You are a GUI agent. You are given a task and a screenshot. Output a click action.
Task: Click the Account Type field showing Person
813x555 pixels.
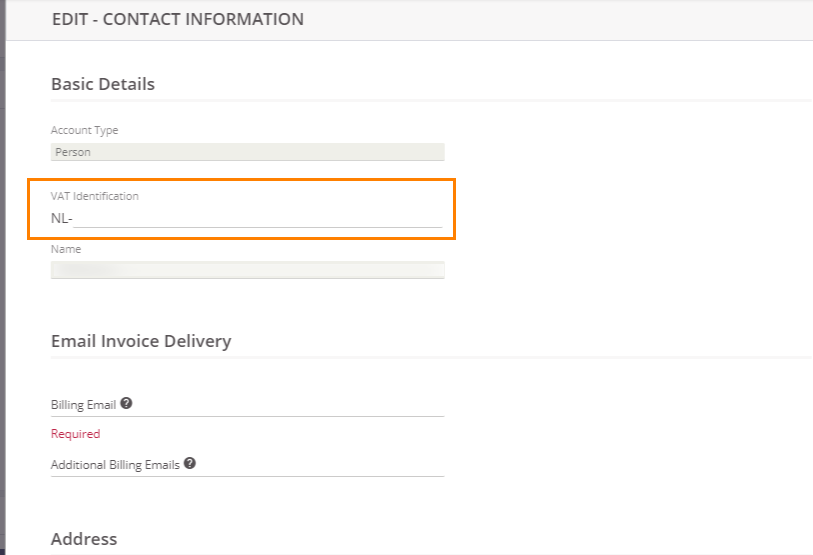coord(247,153)
